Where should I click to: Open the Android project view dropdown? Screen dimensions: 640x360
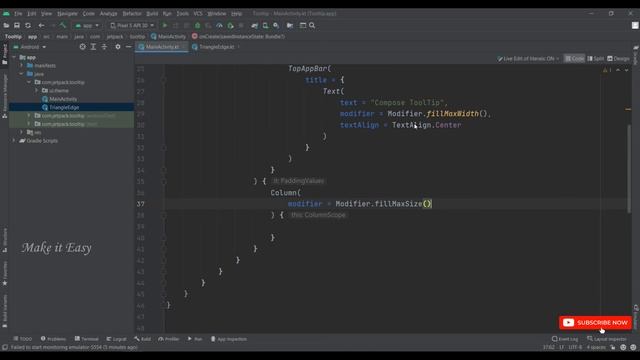tap(29, 47)
